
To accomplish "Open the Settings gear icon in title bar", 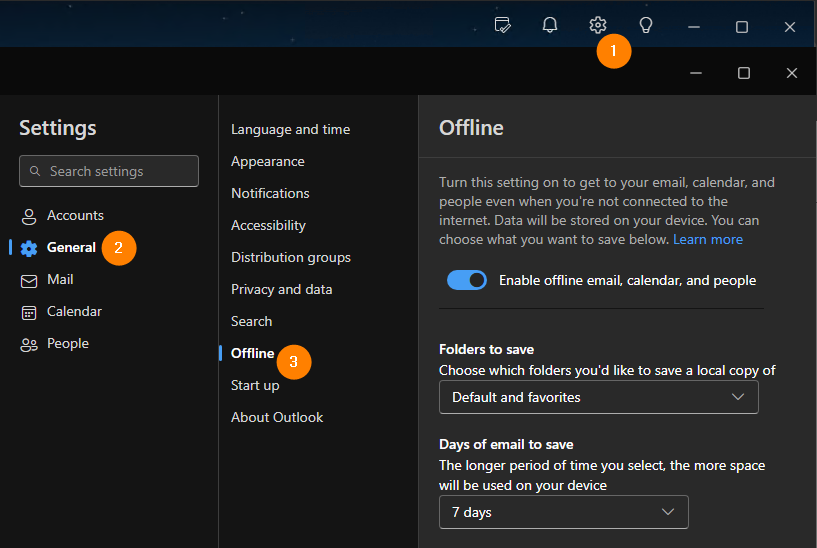I will (x=598, y=25).
